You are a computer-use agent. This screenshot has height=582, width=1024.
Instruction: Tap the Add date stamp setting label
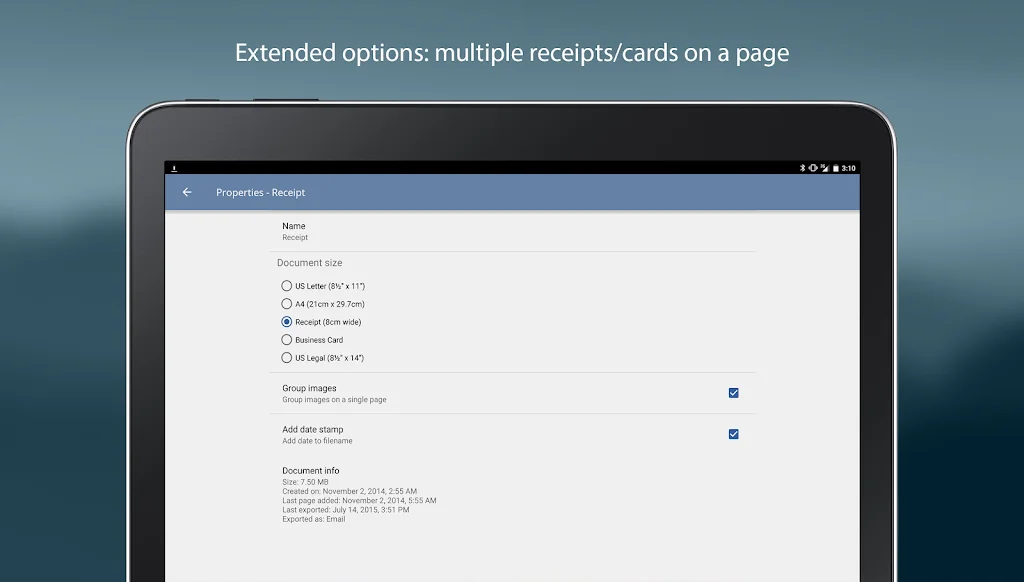(x=312, y=429)
